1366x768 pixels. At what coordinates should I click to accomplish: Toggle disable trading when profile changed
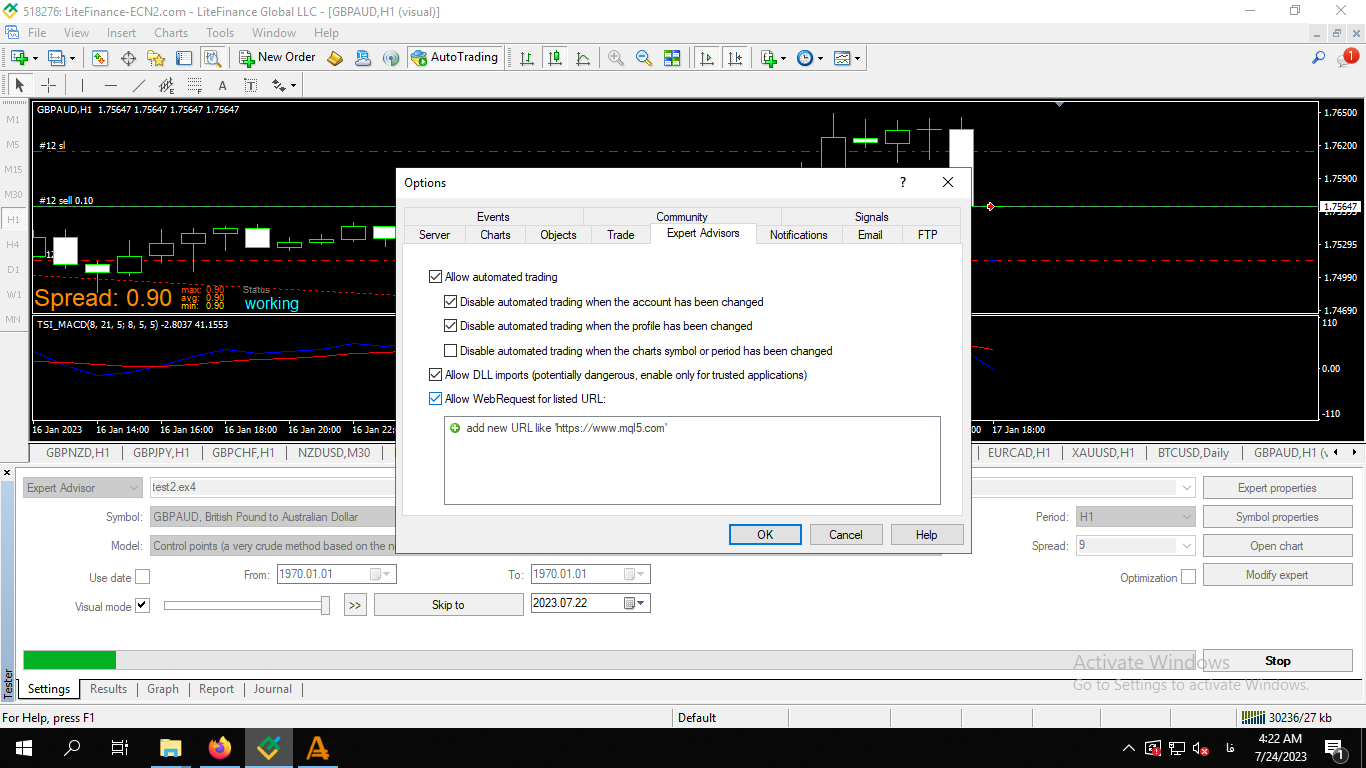pyautogui.click(x=451, y=326)
